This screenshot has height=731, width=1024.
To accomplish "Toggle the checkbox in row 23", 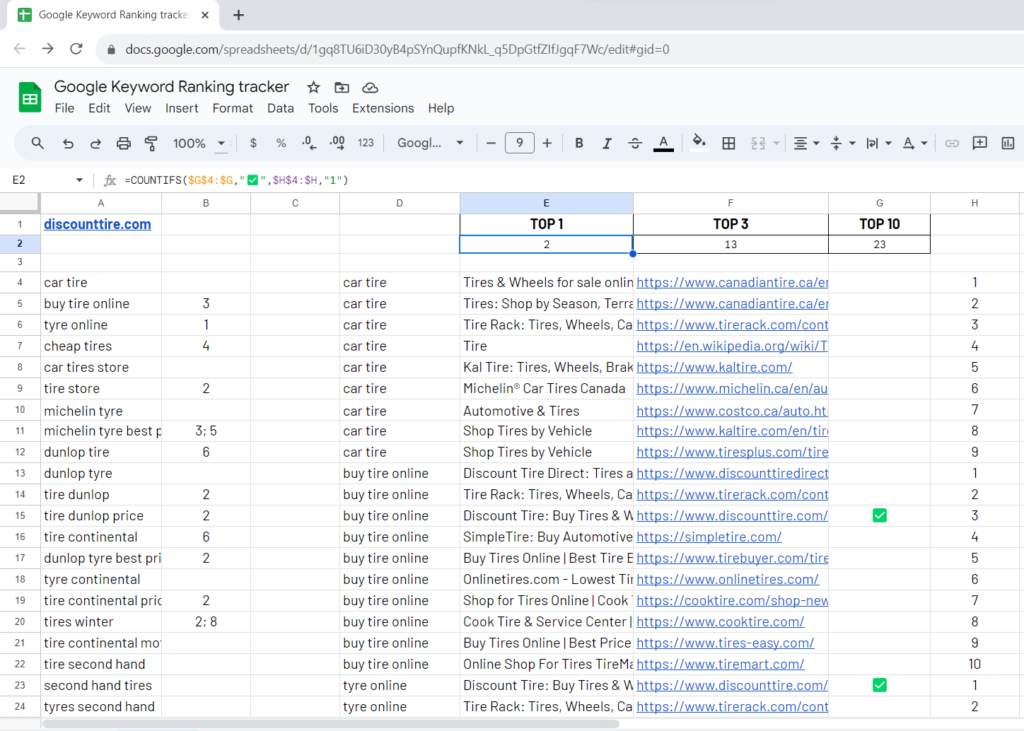I will tap(880, 685).
